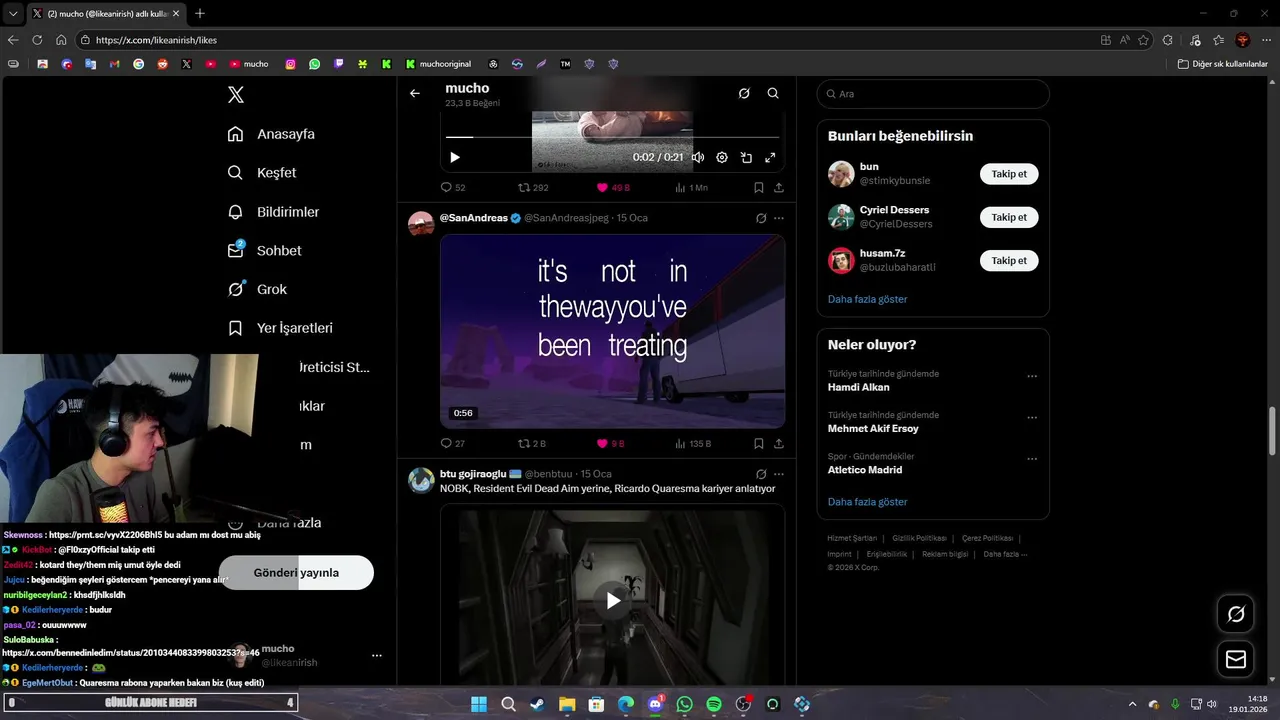1280x720 pixels.
Task: Bookmark the @SanAndreas post
Action: (x=759, y=443)
